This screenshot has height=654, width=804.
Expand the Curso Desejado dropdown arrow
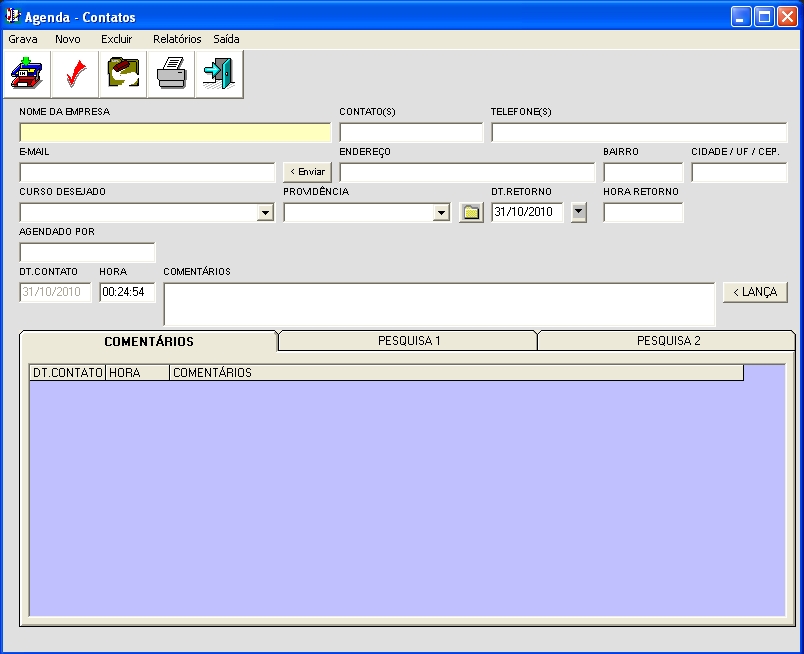point(265,212)
